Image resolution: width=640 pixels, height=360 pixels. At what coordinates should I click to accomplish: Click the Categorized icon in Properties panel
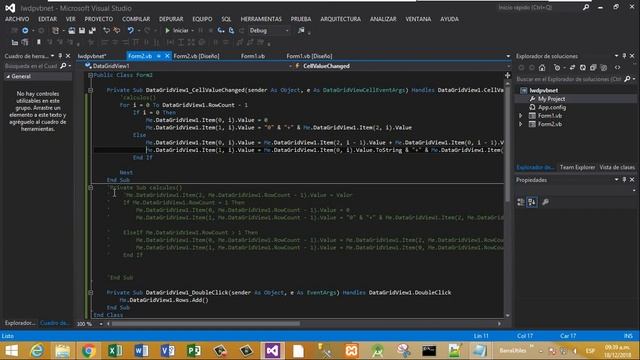click(521, 202)
